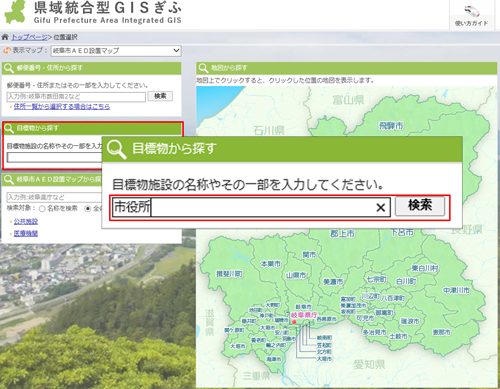
Task: Click 下呂市 on the map
Action: point(402,232)
